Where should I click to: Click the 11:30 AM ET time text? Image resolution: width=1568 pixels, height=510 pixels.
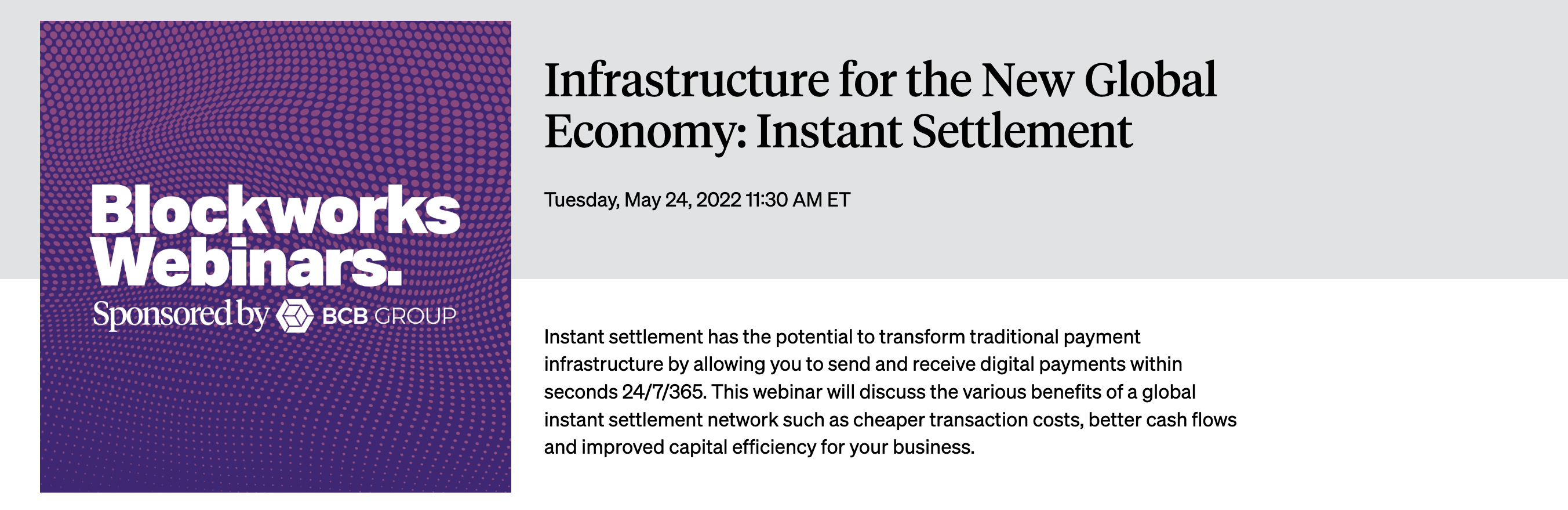798,200
